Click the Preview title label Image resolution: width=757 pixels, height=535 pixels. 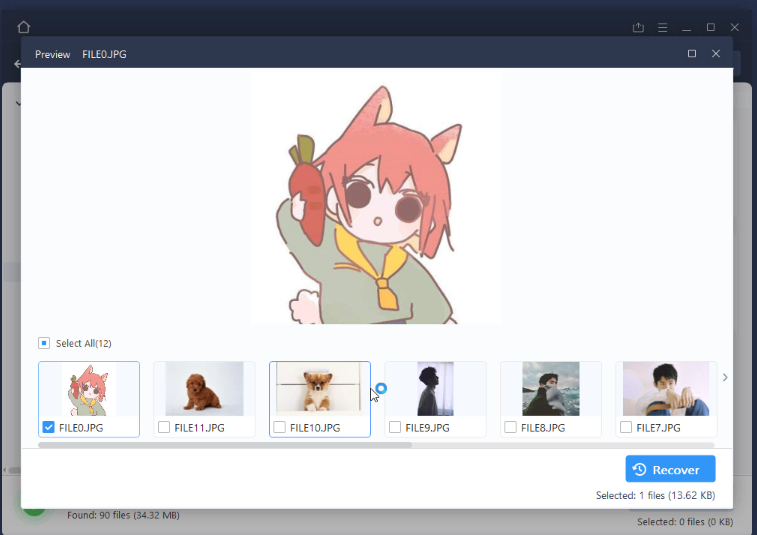click(x=53, y=55)
